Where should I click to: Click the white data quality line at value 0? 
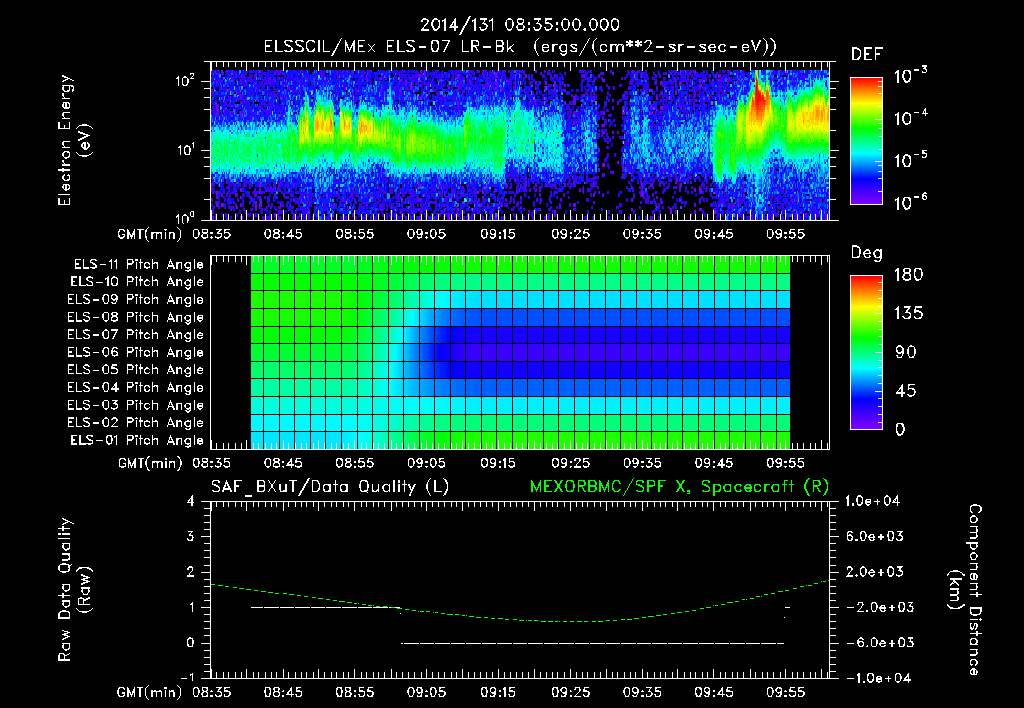coord(592,643)
